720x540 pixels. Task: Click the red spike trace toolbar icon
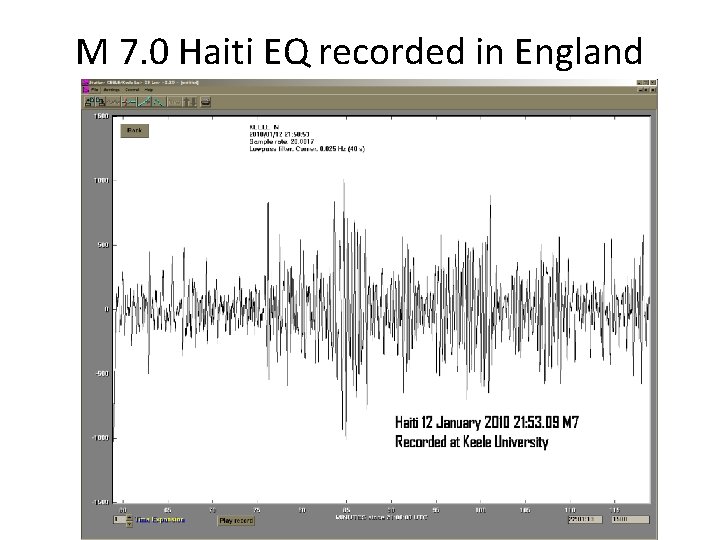pyautogui.click(x=129, y=102)
